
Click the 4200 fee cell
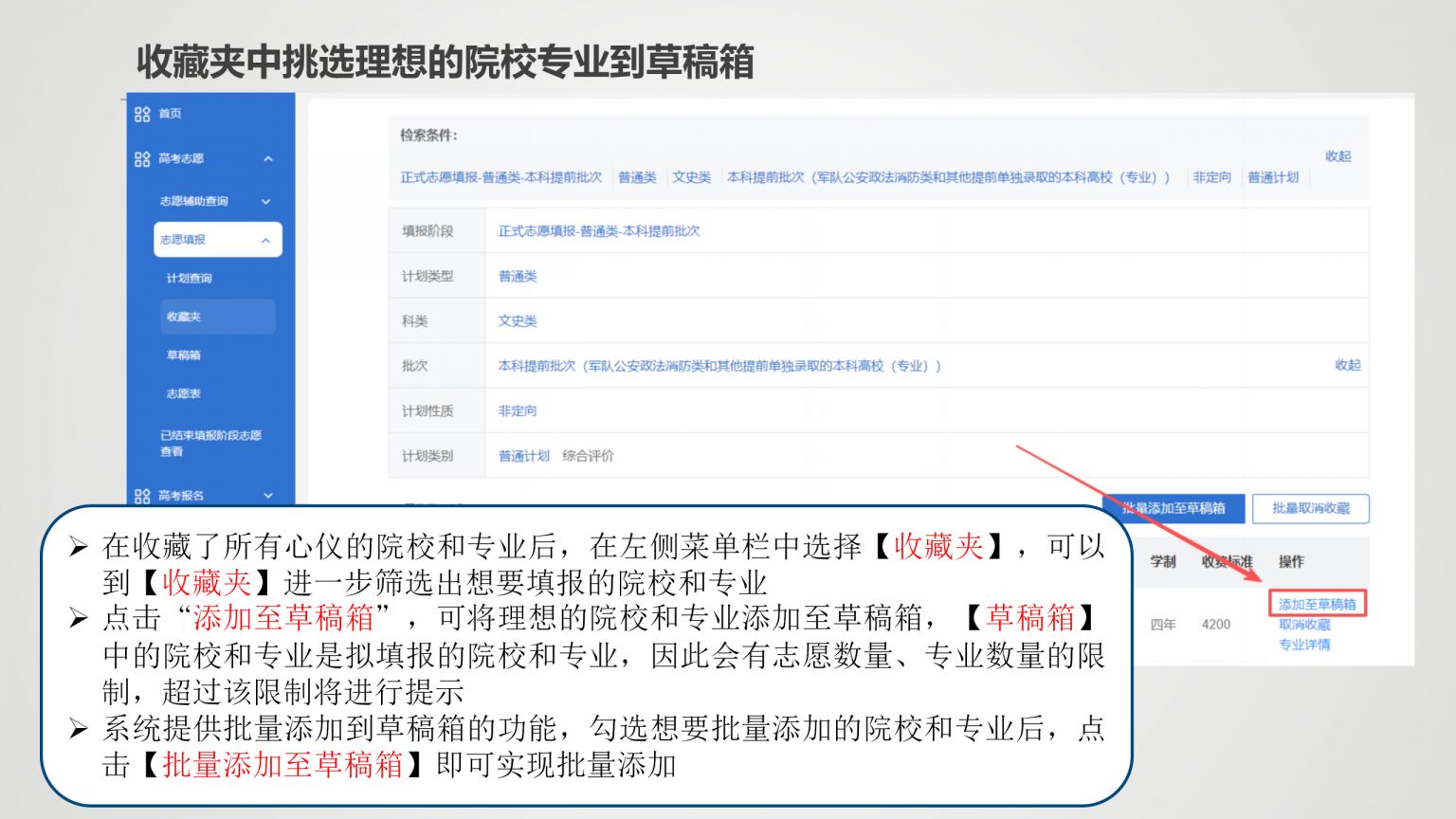(x=1215, y=625)
